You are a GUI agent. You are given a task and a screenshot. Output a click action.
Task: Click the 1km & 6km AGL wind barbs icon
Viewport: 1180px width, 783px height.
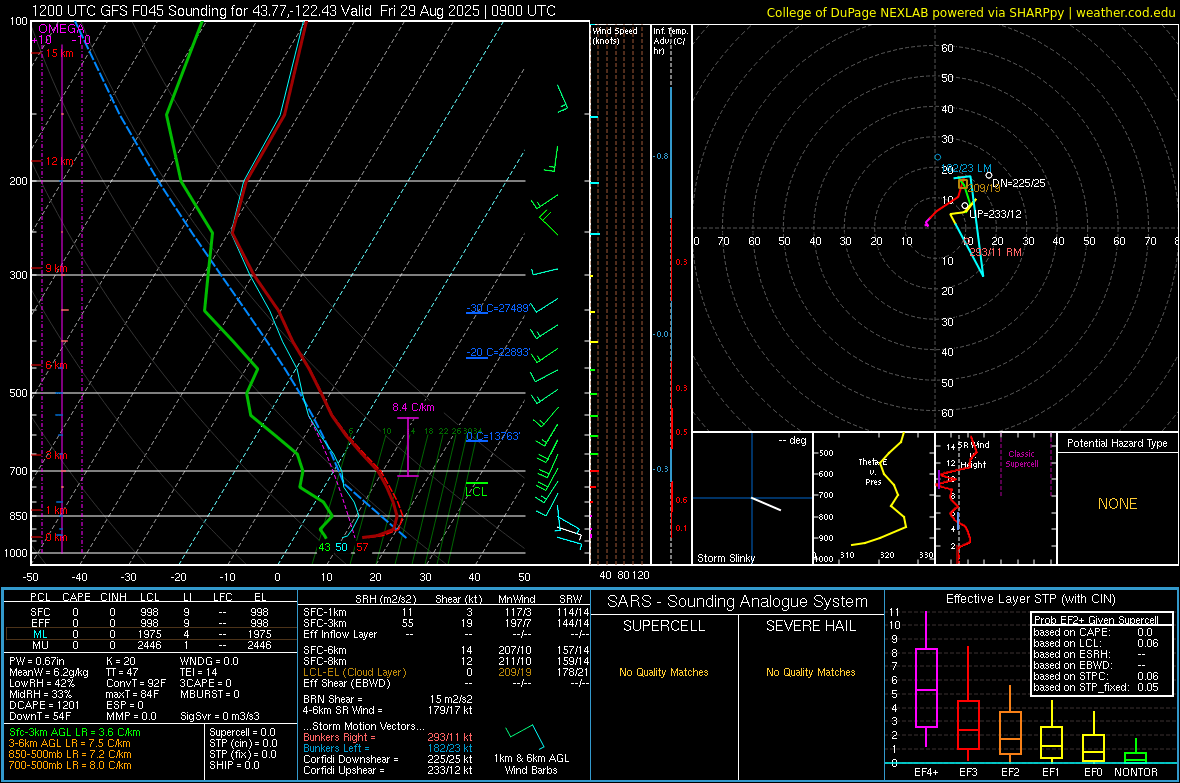[525, 734]
